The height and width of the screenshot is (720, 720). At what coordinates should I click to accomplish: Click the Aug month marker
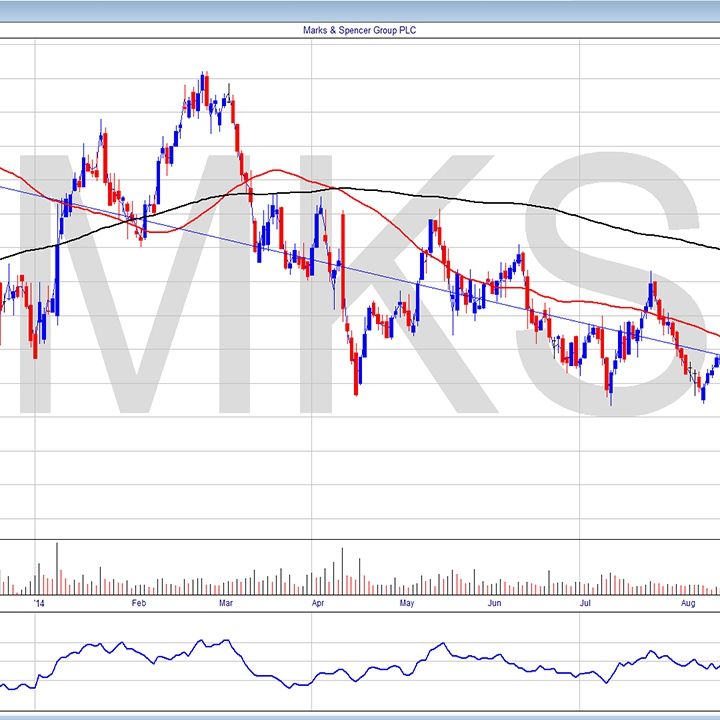(x=687, y=604)
